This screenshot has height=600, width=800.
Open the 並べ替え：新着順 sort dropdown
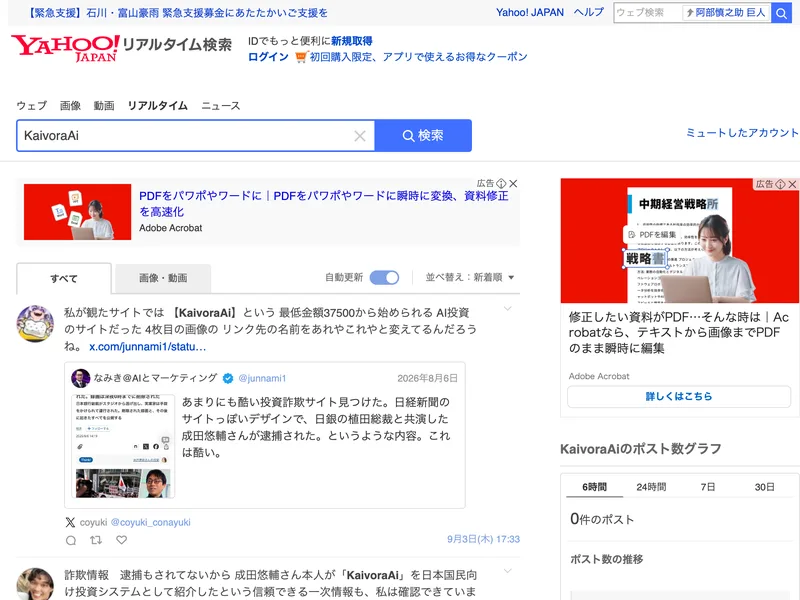click(x=470, y=278)
